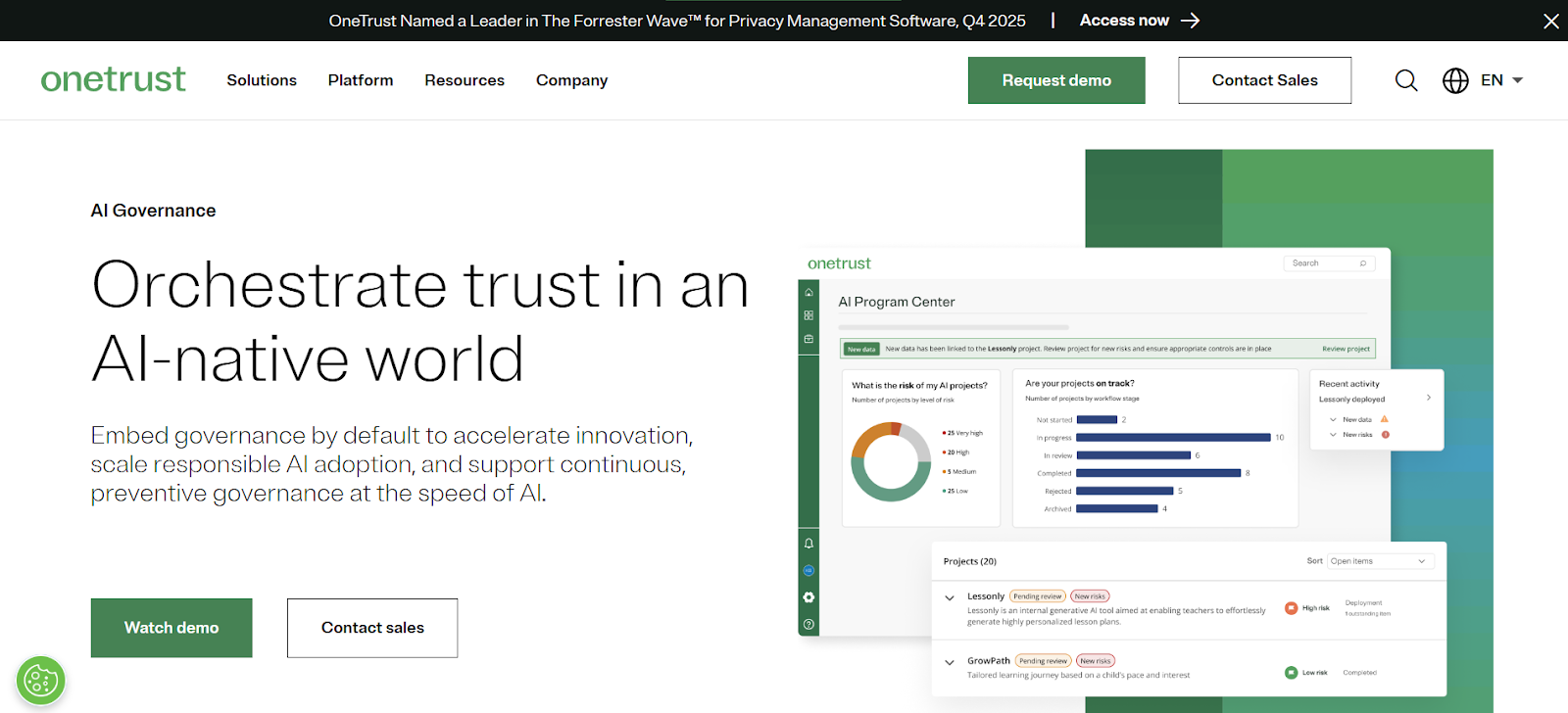Click the gear settings icon in mockup sidebar
This screenshot has width=1568, height=713.
[808, 597]
